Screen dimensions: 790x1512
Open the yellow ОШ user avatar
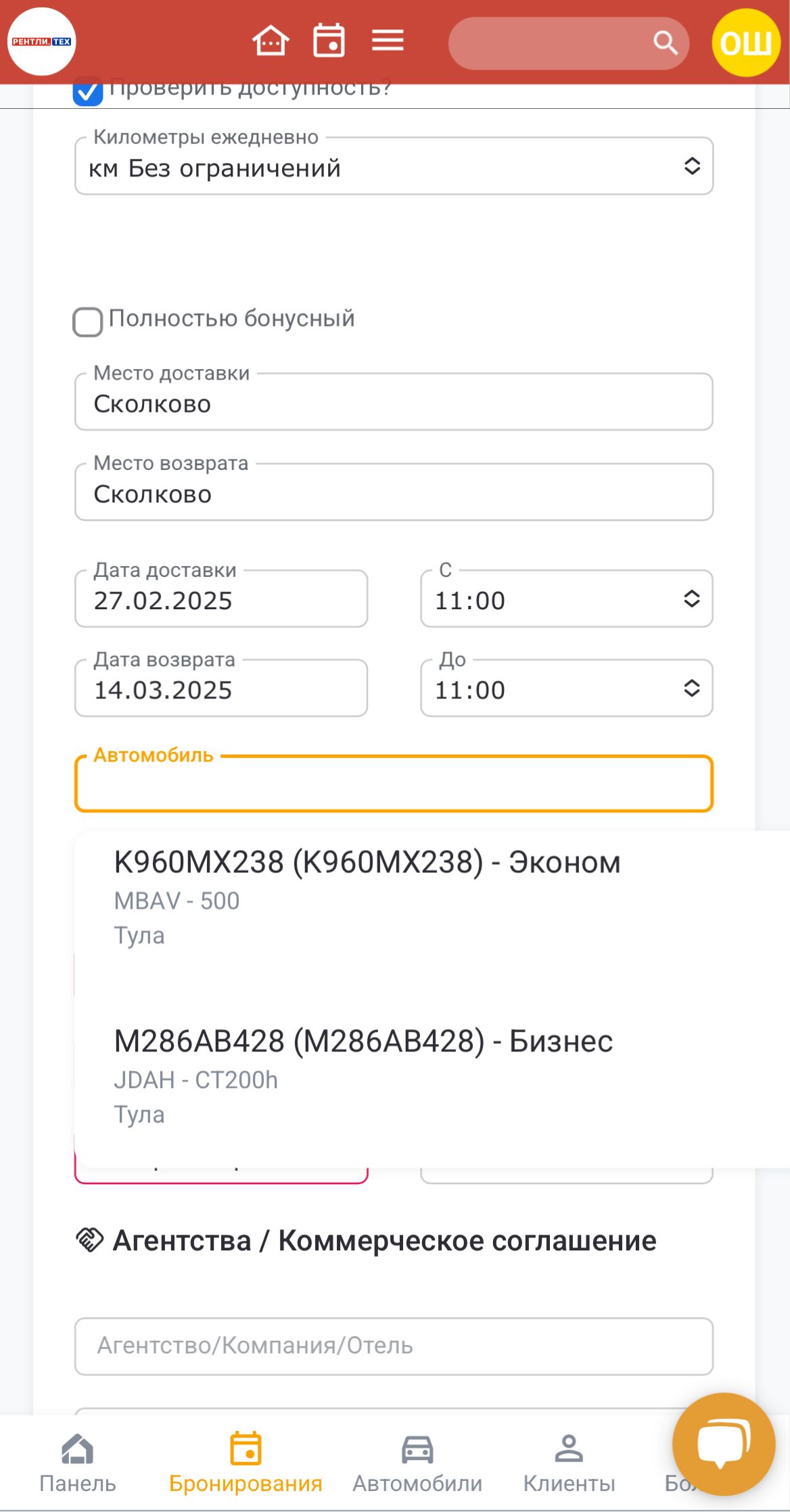(x=746, y=43)
